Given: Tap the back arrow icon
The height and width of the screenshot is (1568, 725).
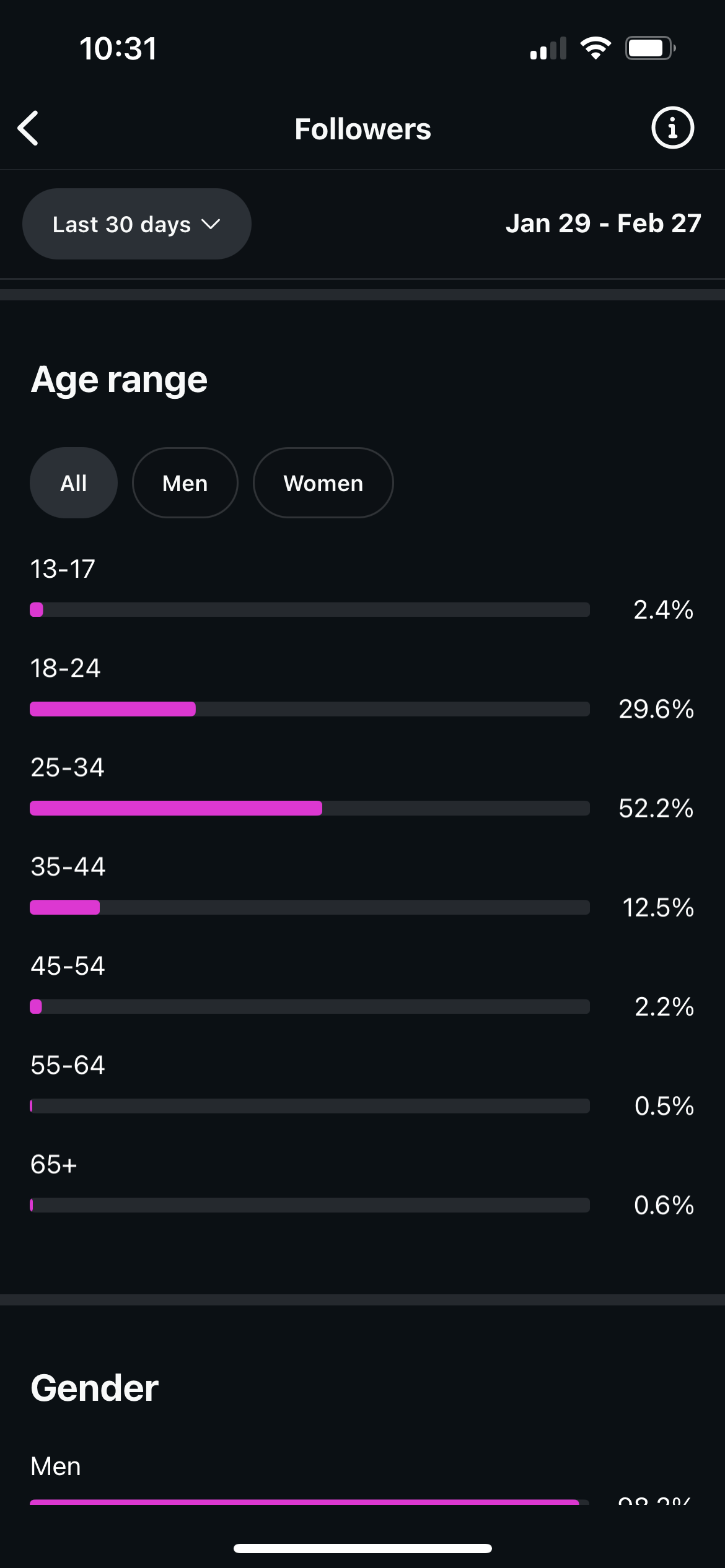Looking at the screenshot, I should (29, 129).
